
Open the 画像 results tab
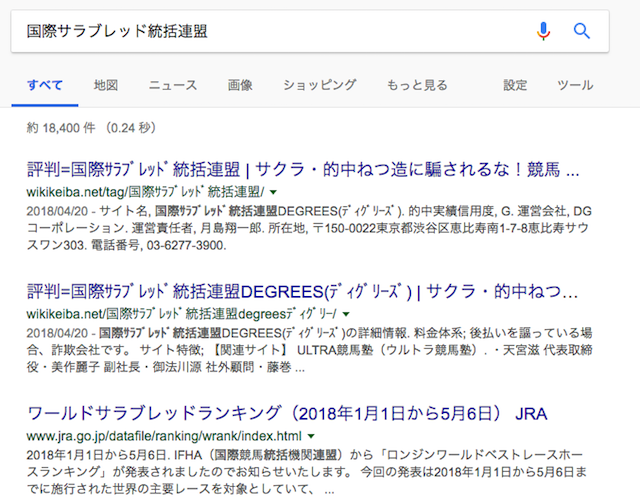pos(240,85)
